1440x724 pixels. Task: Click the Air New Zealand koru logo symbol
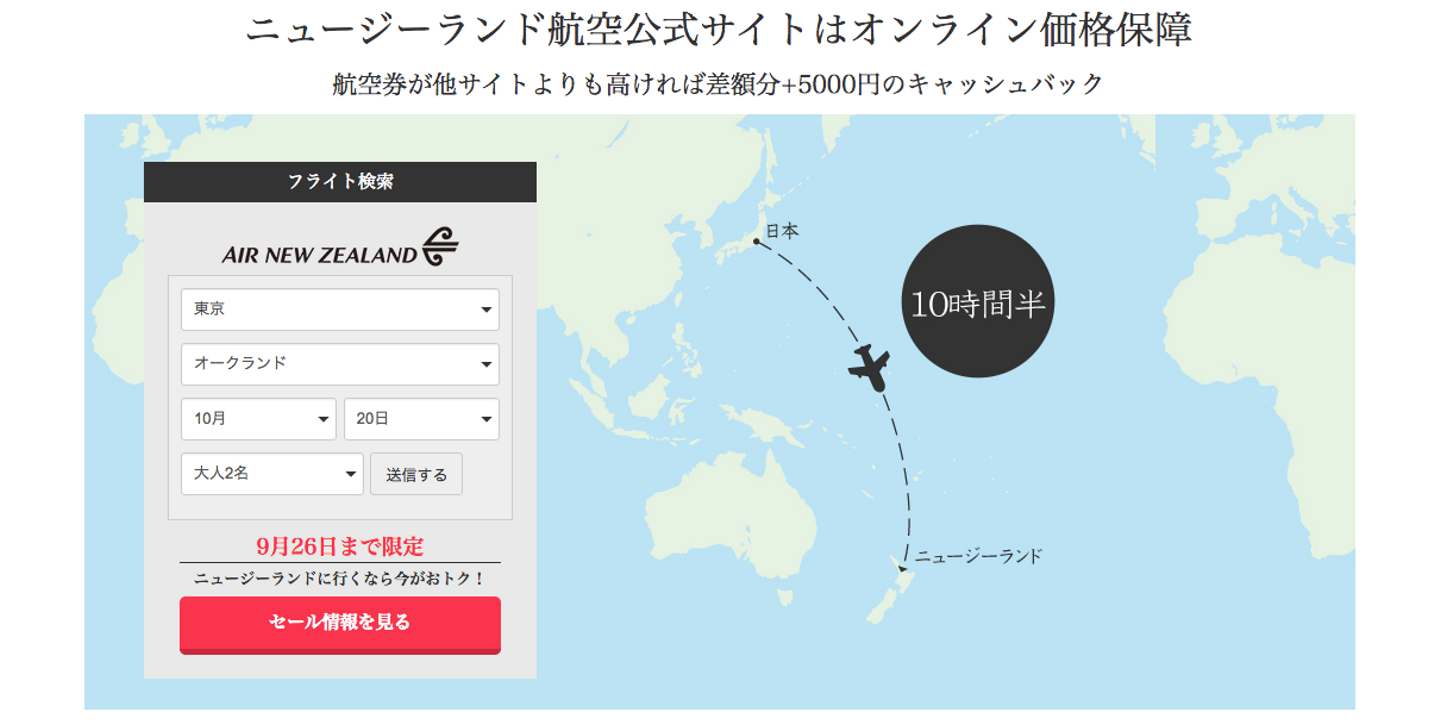(440, 246)
